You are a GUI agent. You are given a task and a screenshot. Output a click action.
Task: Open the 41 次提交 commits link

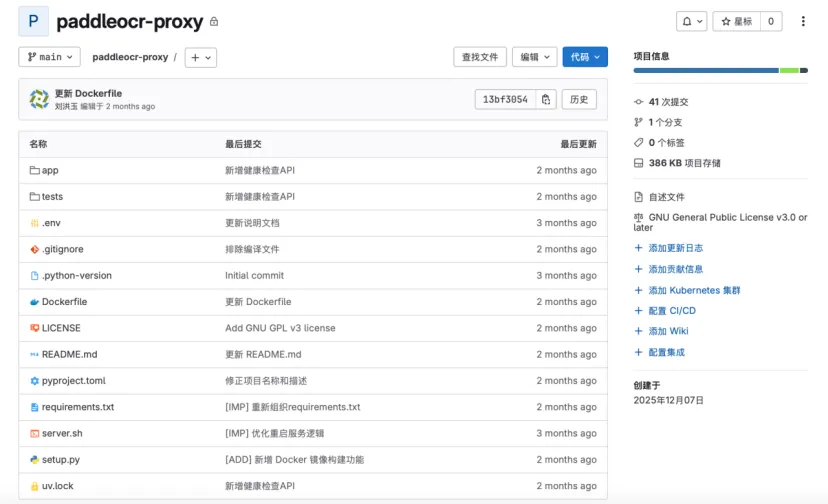click(x=669, y=102)
